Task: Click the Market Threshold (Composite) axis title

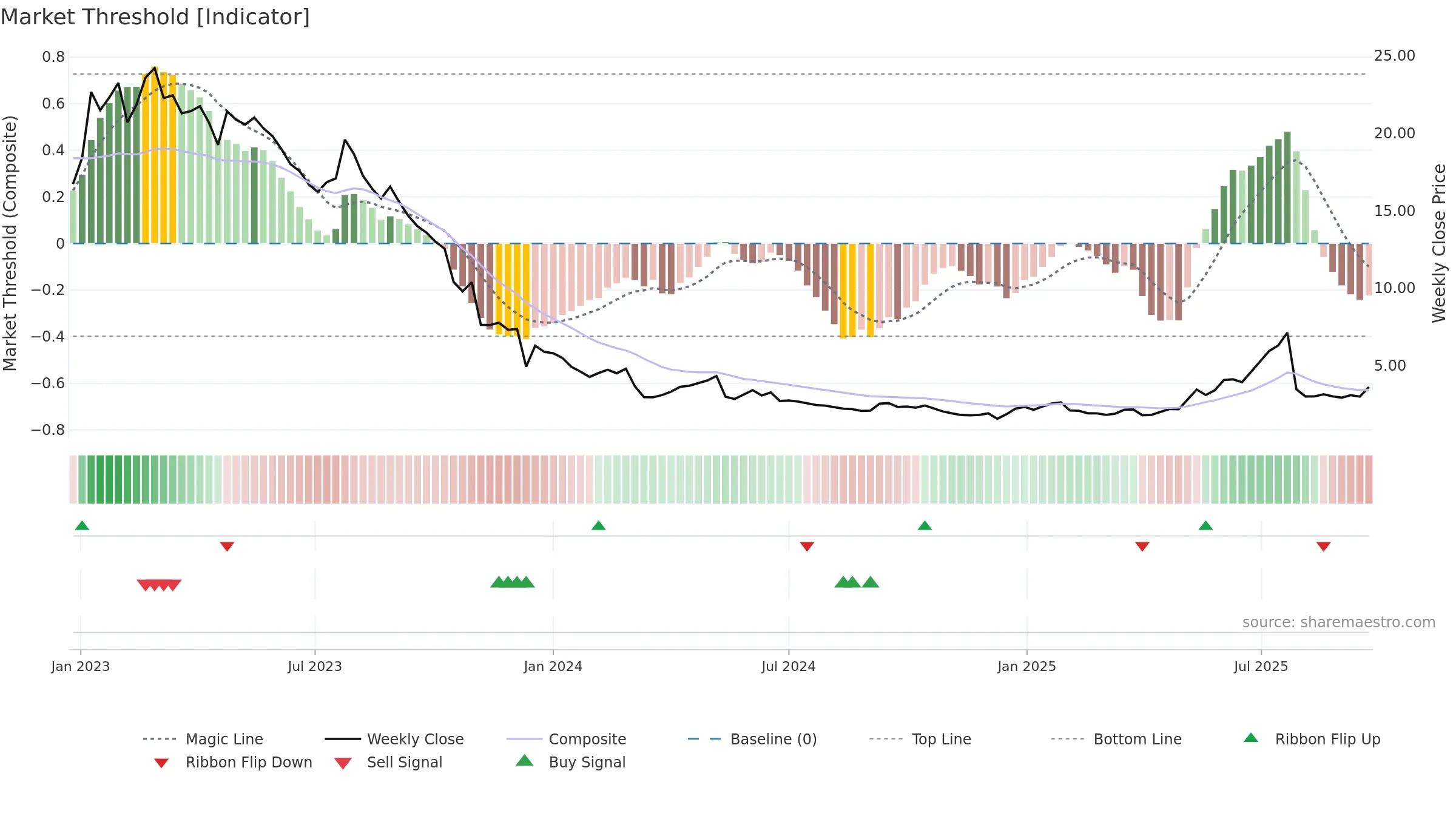Action: pos(10,243)
